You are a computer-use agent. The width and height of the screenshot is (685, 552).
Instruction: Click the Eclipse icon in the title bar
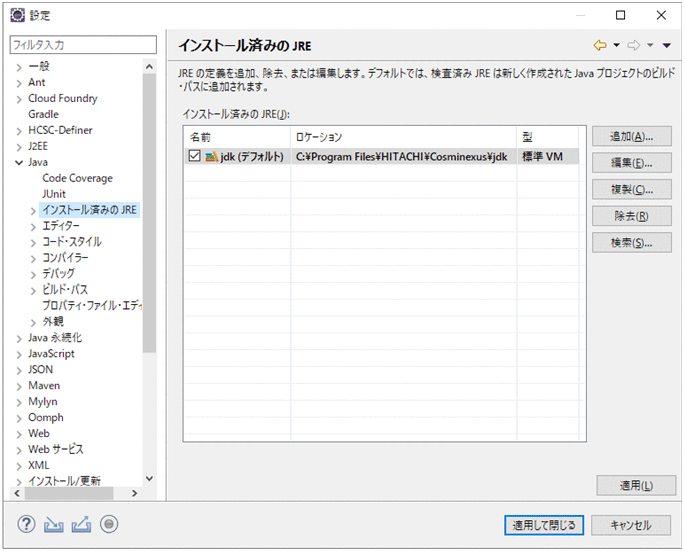[17, 15]
